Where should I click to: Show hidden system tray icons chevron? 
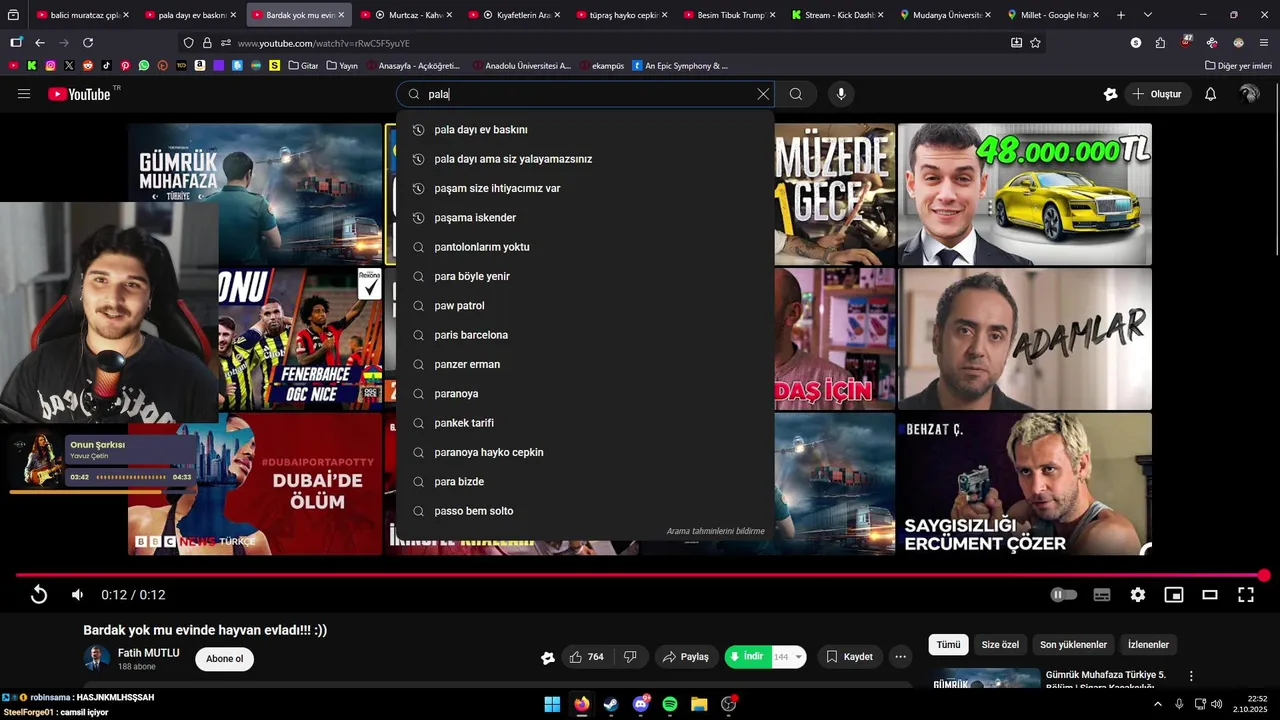tap(1158, 704)
